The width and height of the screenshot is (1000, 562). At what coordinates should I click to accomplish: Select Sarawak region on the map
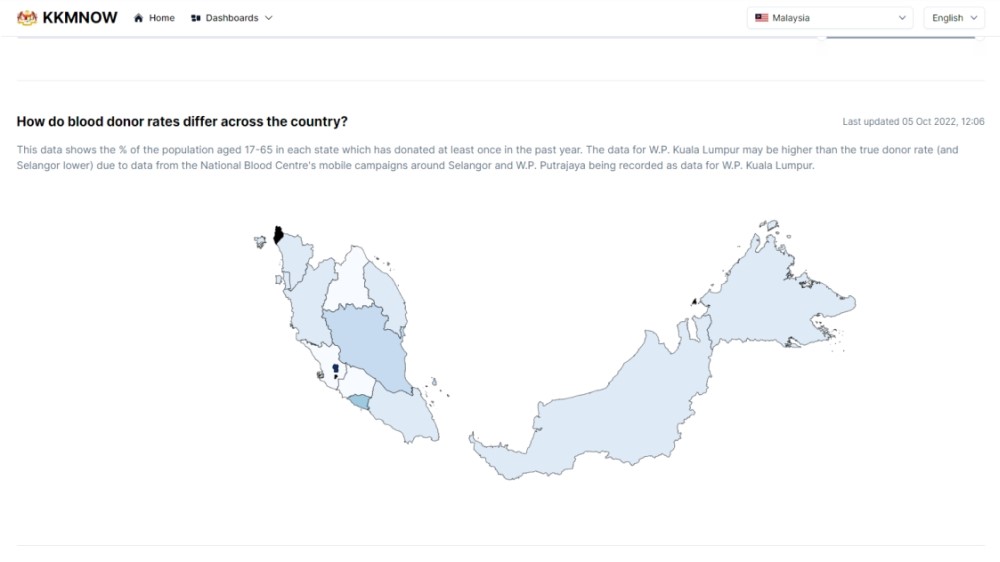click(606, 408)
